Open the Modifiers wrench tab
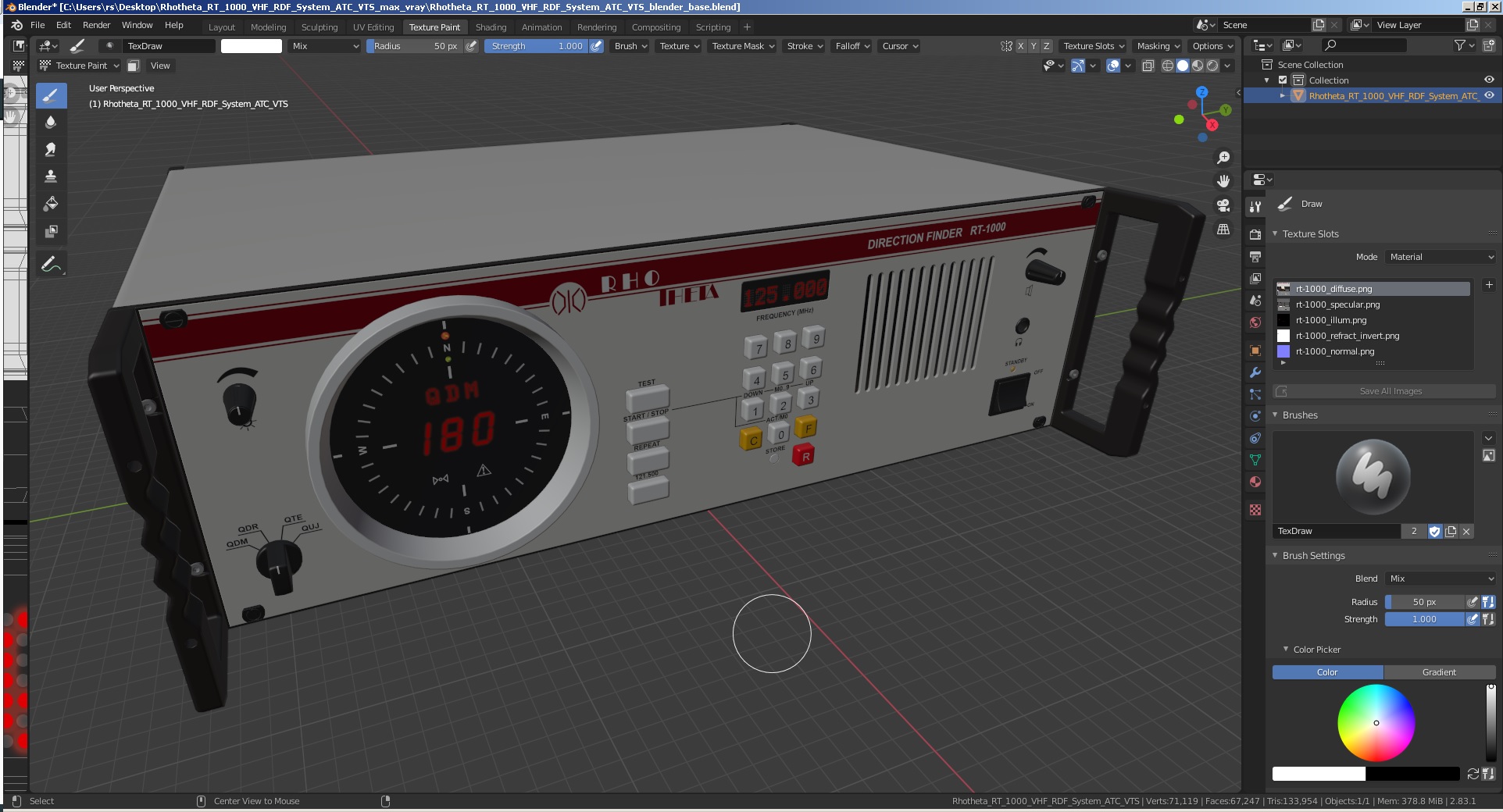Viewport: 1503px width, 812px height. coord(1255,372)
